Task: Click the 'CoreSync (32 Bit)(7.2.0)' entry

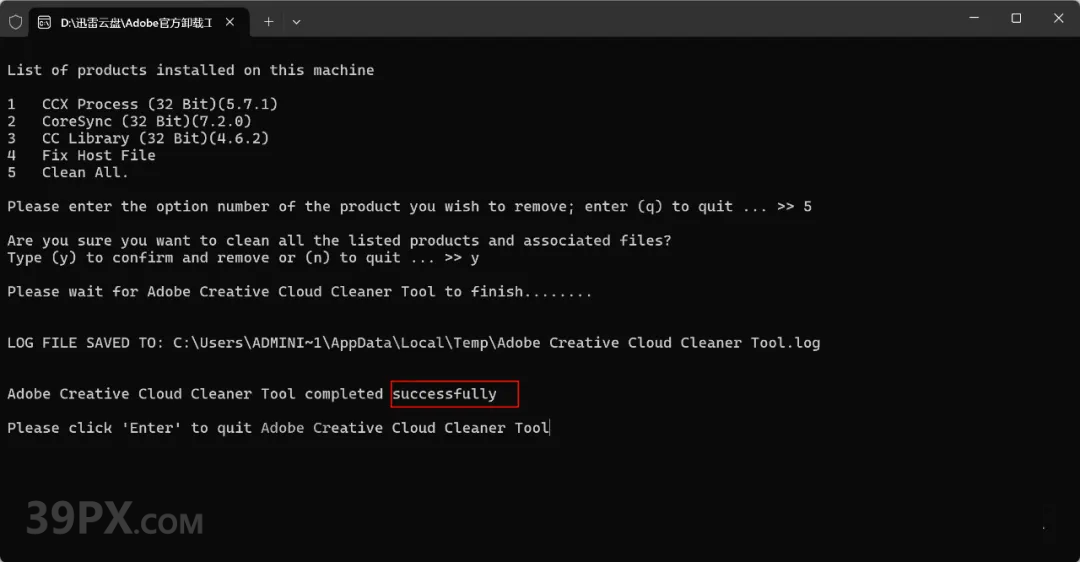Action: (147, 121)
